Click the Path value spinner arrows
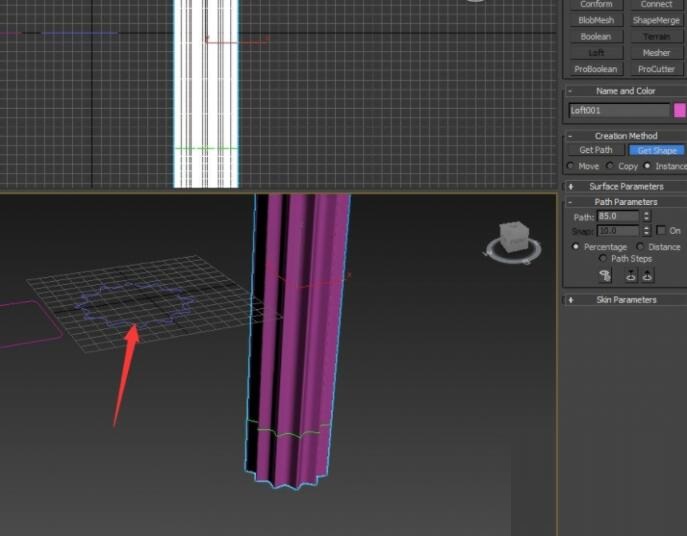The width and height of the screenshot is (687, 536). [647, 216]
